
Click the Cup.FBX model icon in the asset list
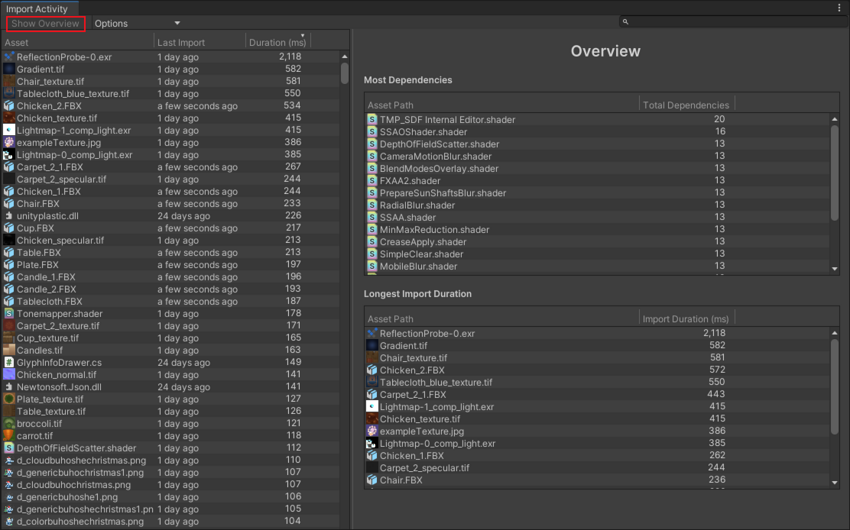9,228
